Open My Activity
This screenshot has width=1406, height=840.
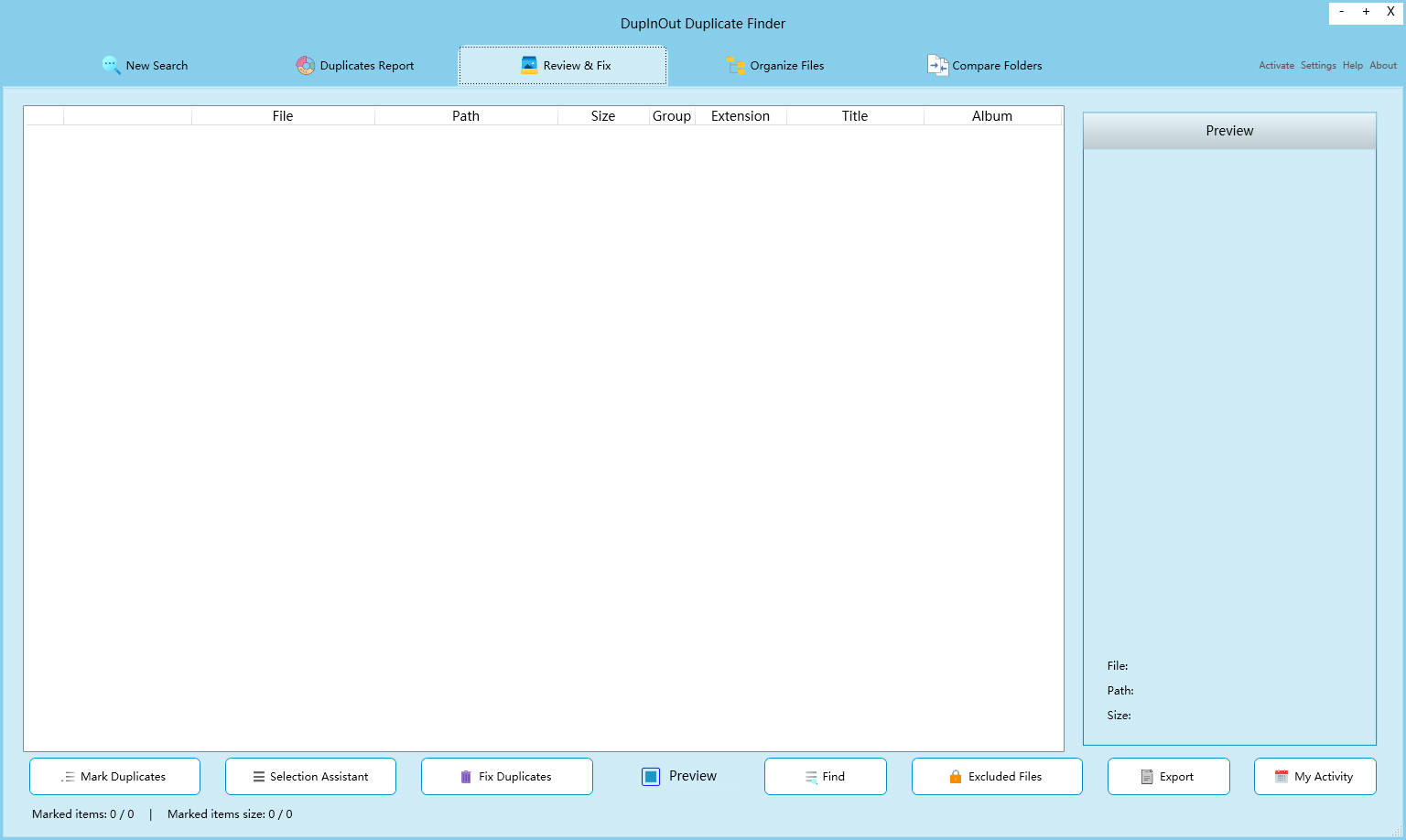tap(1315, 777)
